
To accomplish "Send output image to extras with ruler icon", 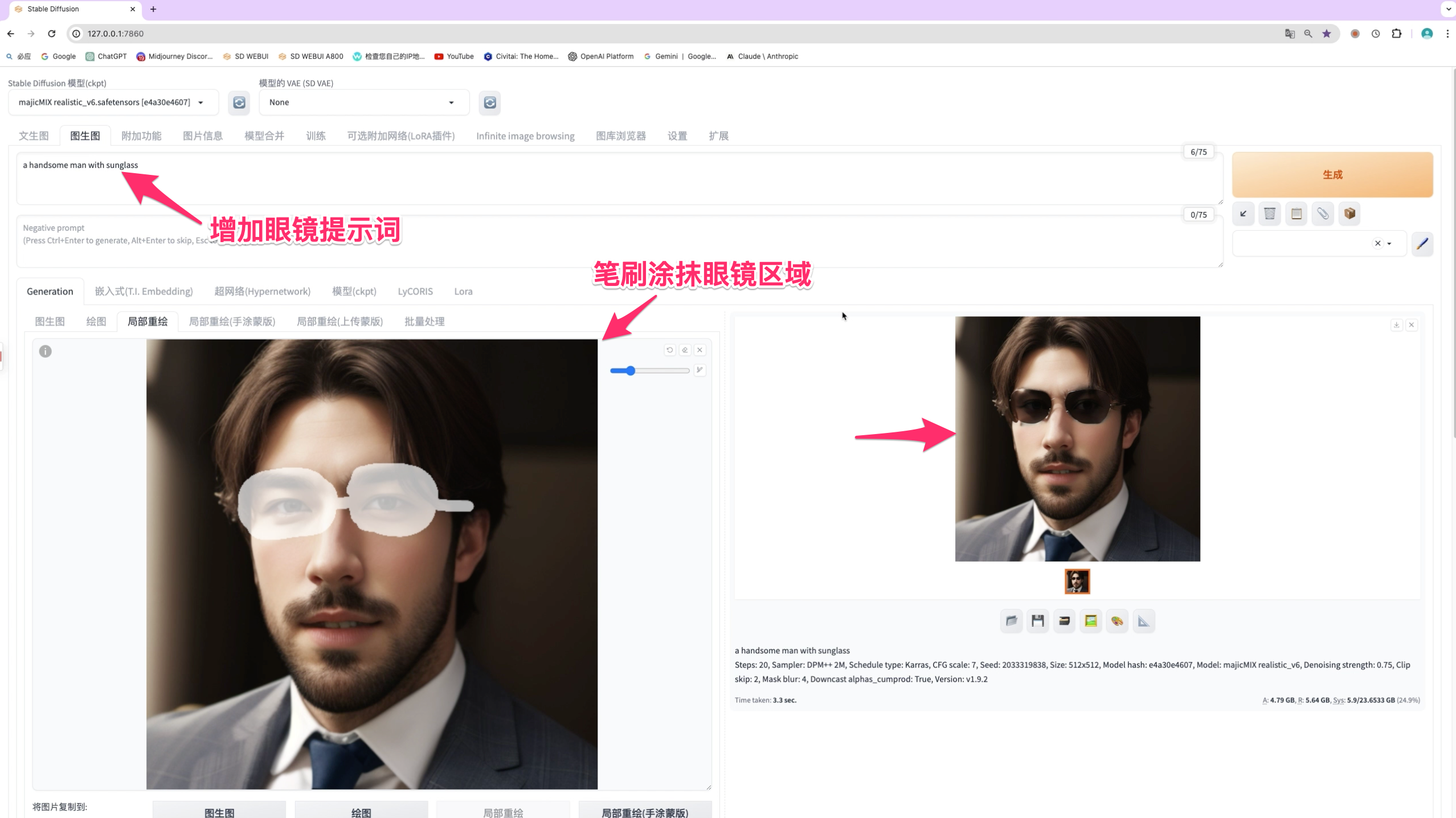I will [x=1144, y=621].
